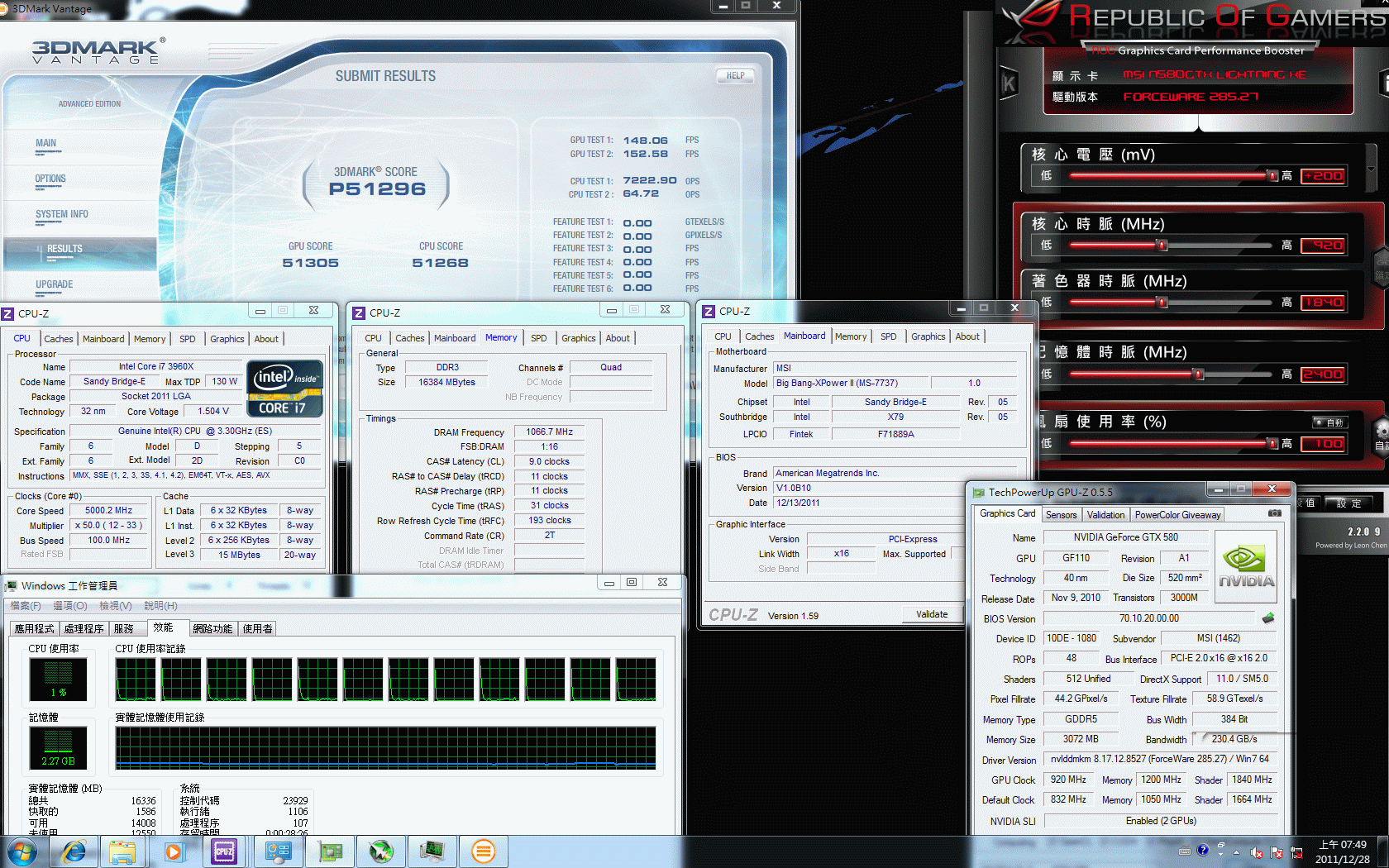Screen dimensions: 1389x868
Task: Switch to Caches tab in CPU-Z CPU window
Action: coord(59,339)
